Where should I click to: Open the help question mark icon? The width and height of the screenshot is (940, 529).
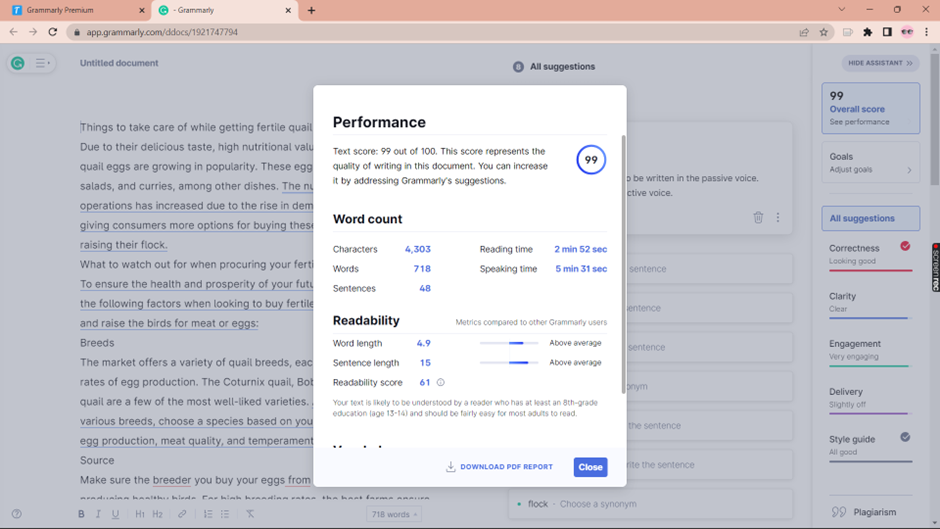click(17, 514)
